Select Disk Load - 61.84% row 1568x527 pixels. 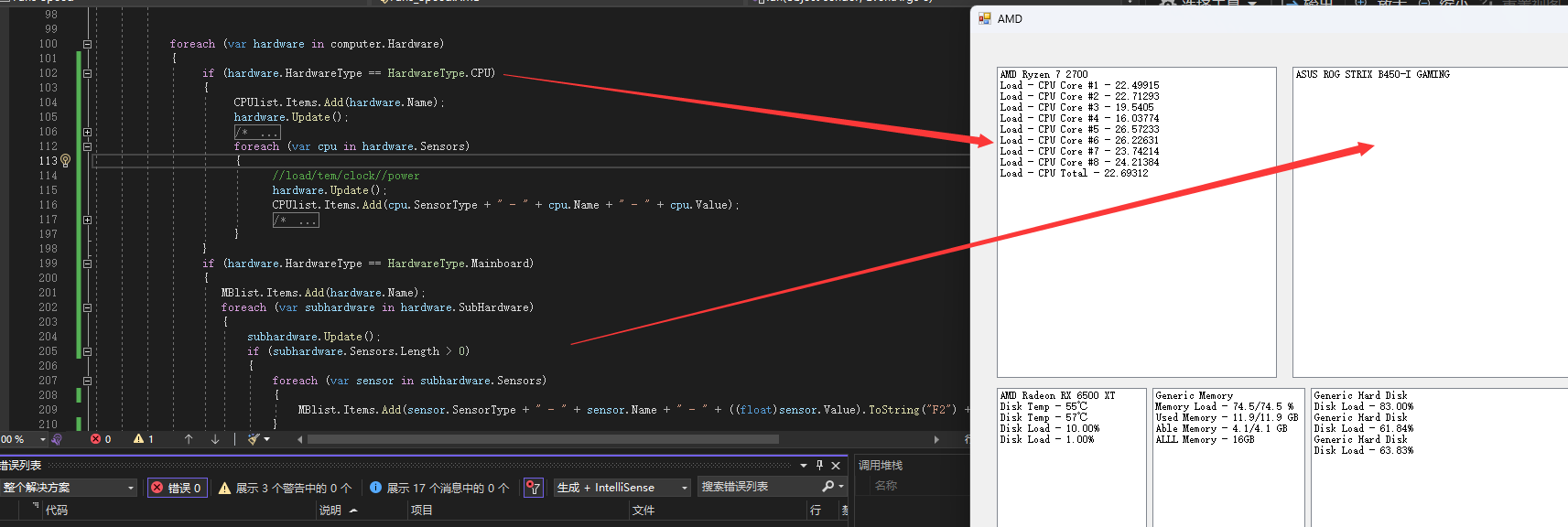tap(1364, 428)
